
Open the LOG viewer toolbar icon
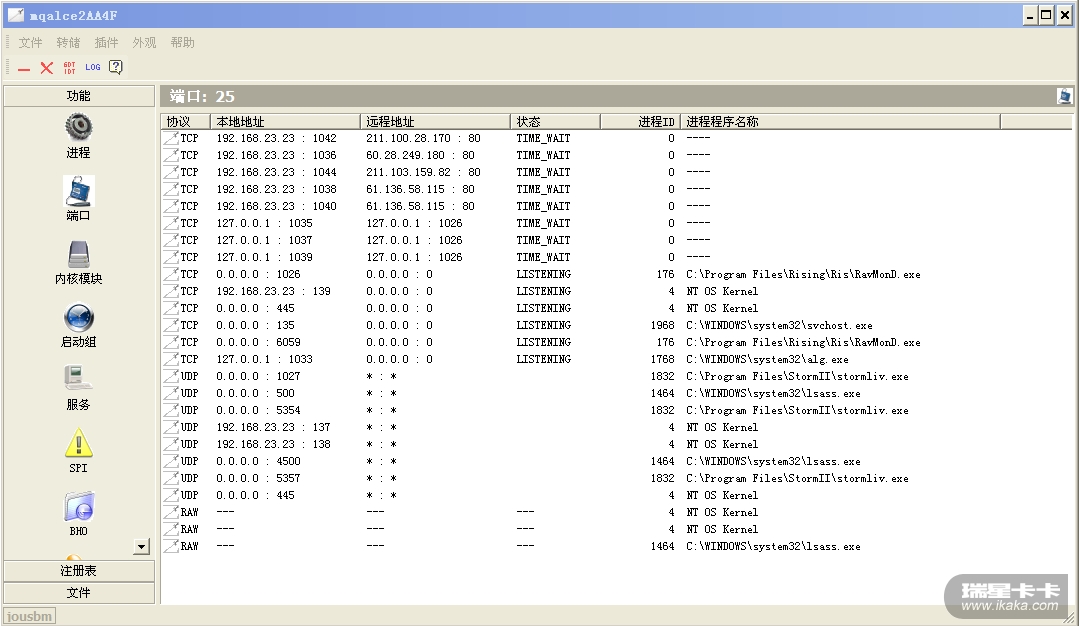93,68
